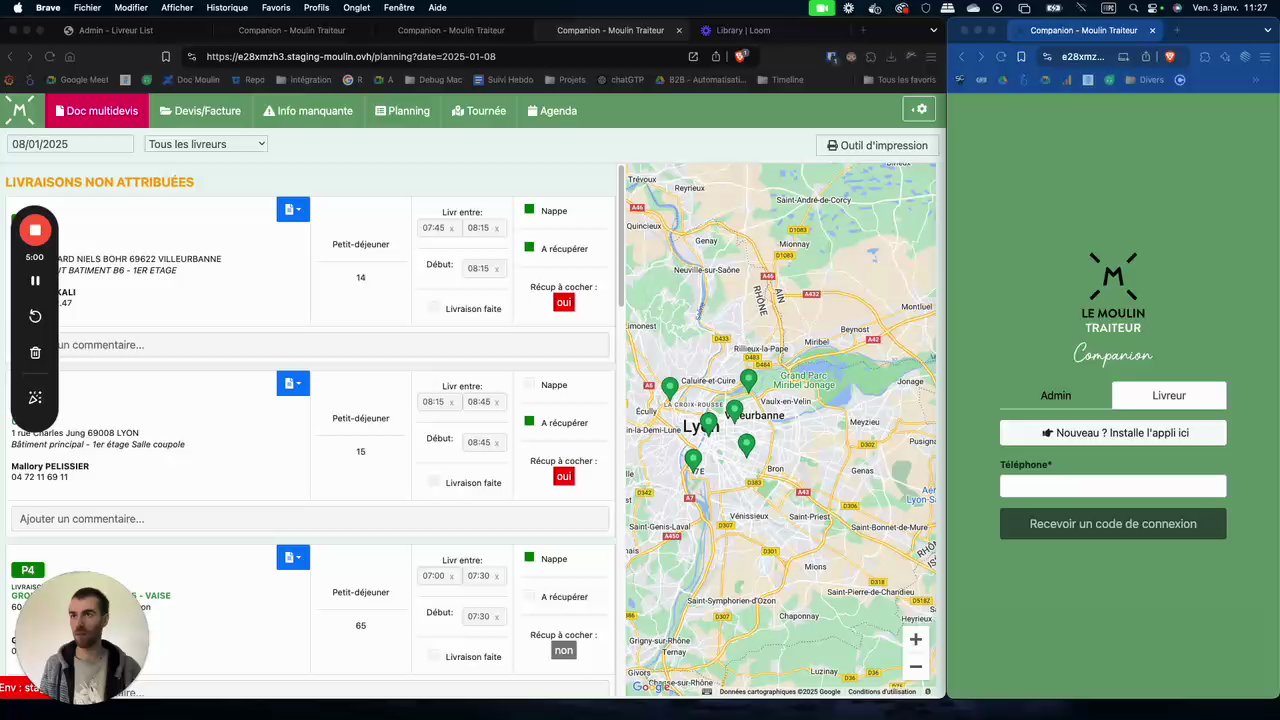Open document dropdown for Mallory PELISSIER delivery
The width and height of the screenshot is (1280, 720).
coord(293,383)
